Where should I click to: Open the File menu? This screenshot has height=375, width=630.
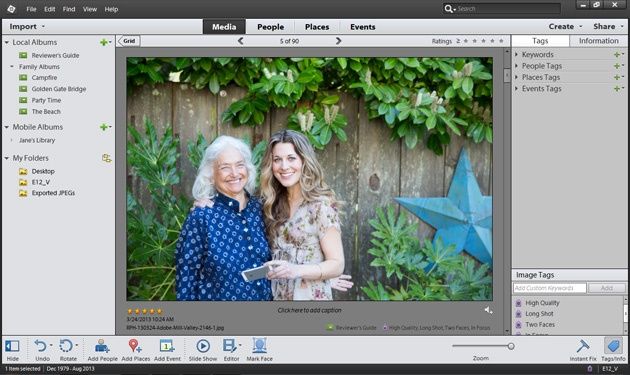31,9
